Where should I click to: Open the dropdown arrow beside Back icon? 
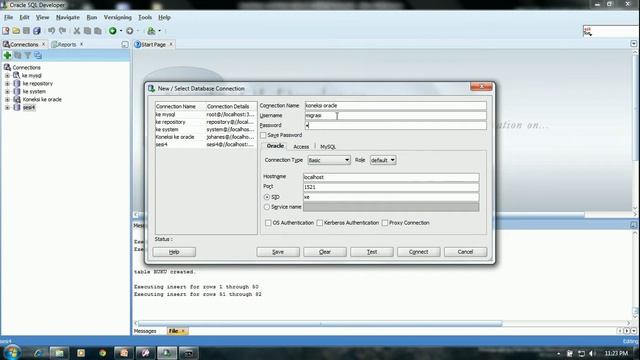coord(121,31)
